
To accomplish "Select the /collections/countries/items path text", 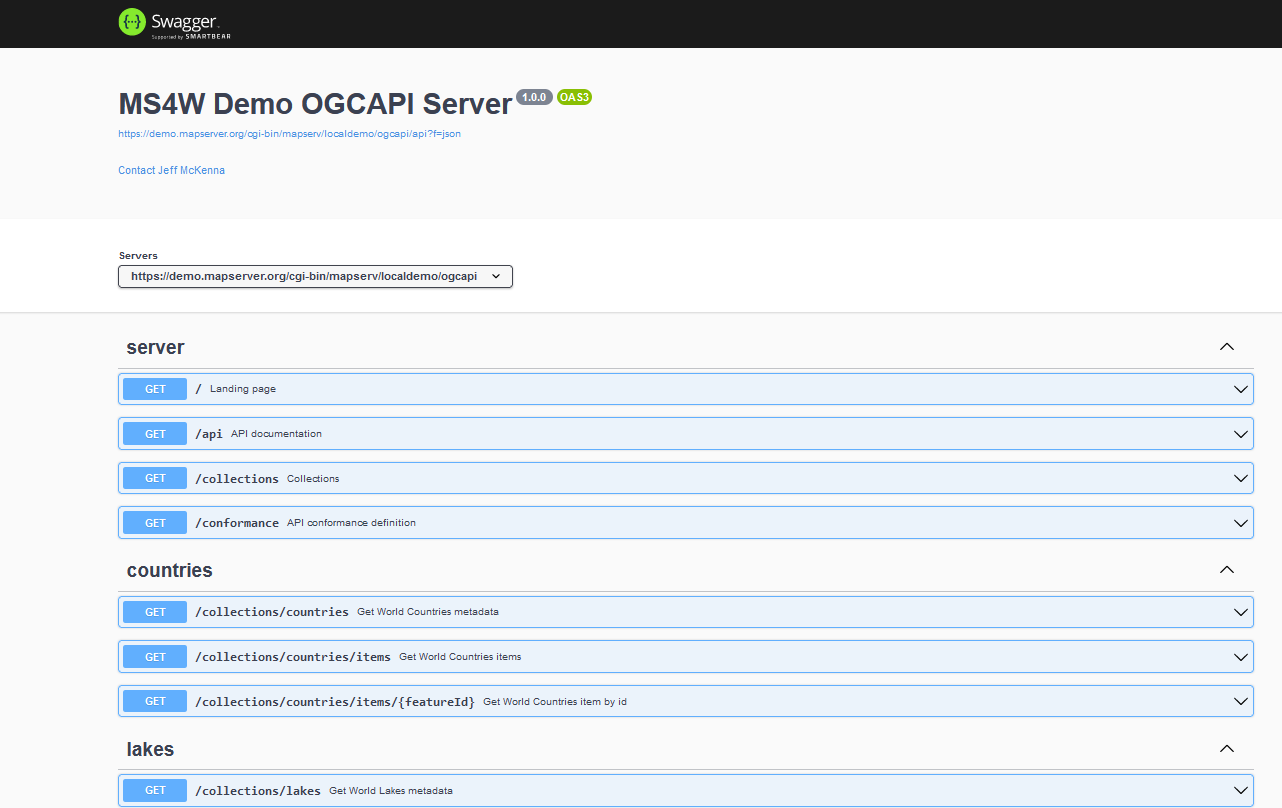I will click(x=293, y=657).
